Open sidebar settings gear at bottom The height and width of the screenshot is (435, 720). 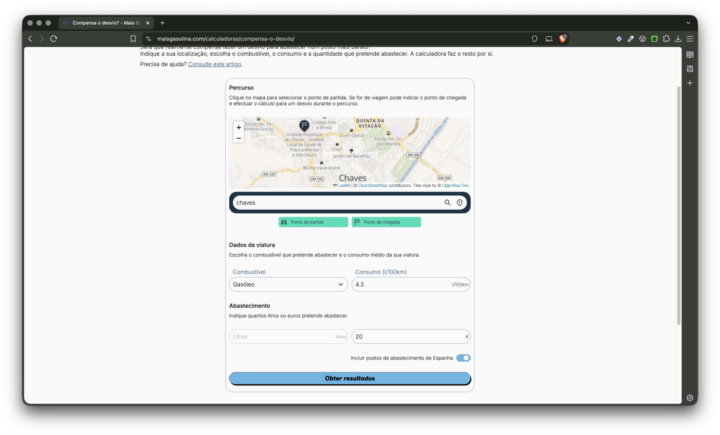tap(690, 398)
